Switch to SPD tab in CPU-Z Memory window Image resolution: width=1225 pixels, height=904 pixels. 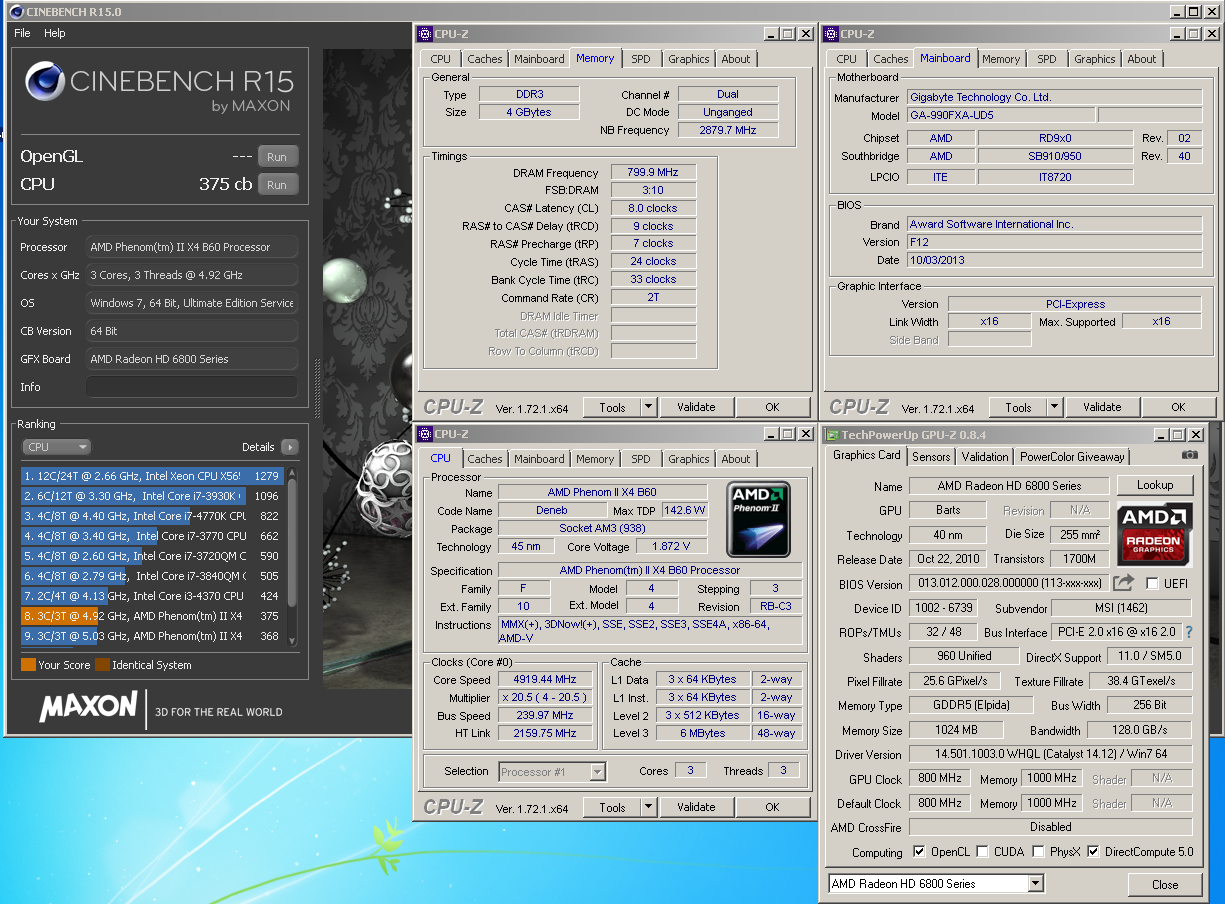(641, 59)
